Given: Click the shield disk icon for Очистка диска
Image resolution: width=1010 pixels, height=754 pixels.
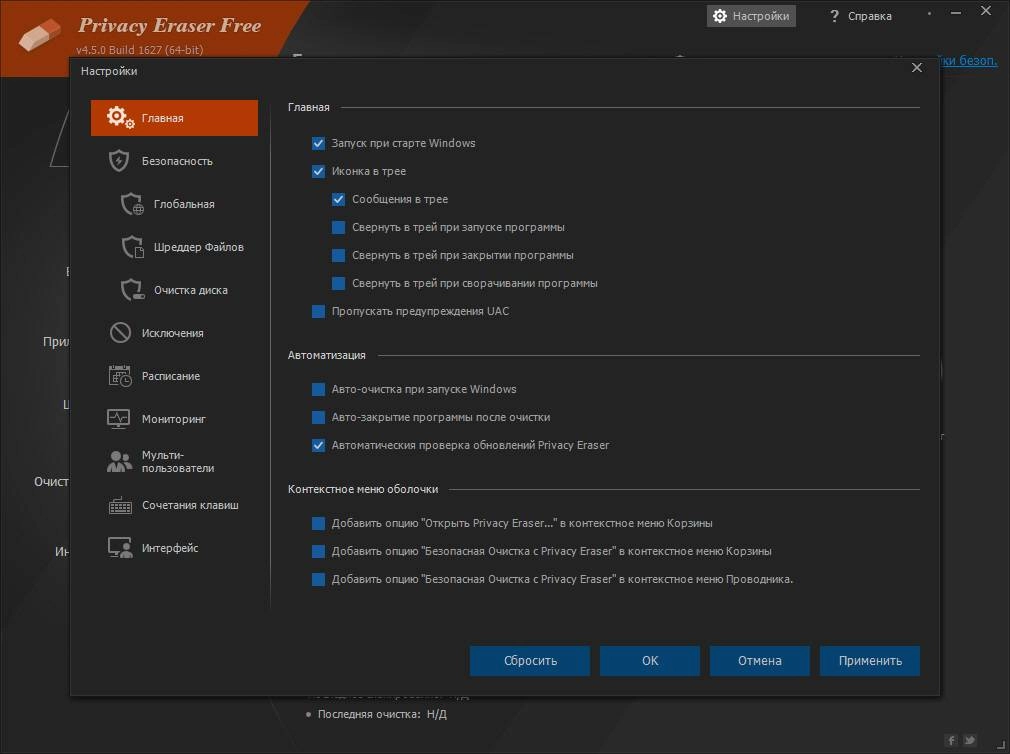Looking at the screenshot, I should (x=132, y=290).
